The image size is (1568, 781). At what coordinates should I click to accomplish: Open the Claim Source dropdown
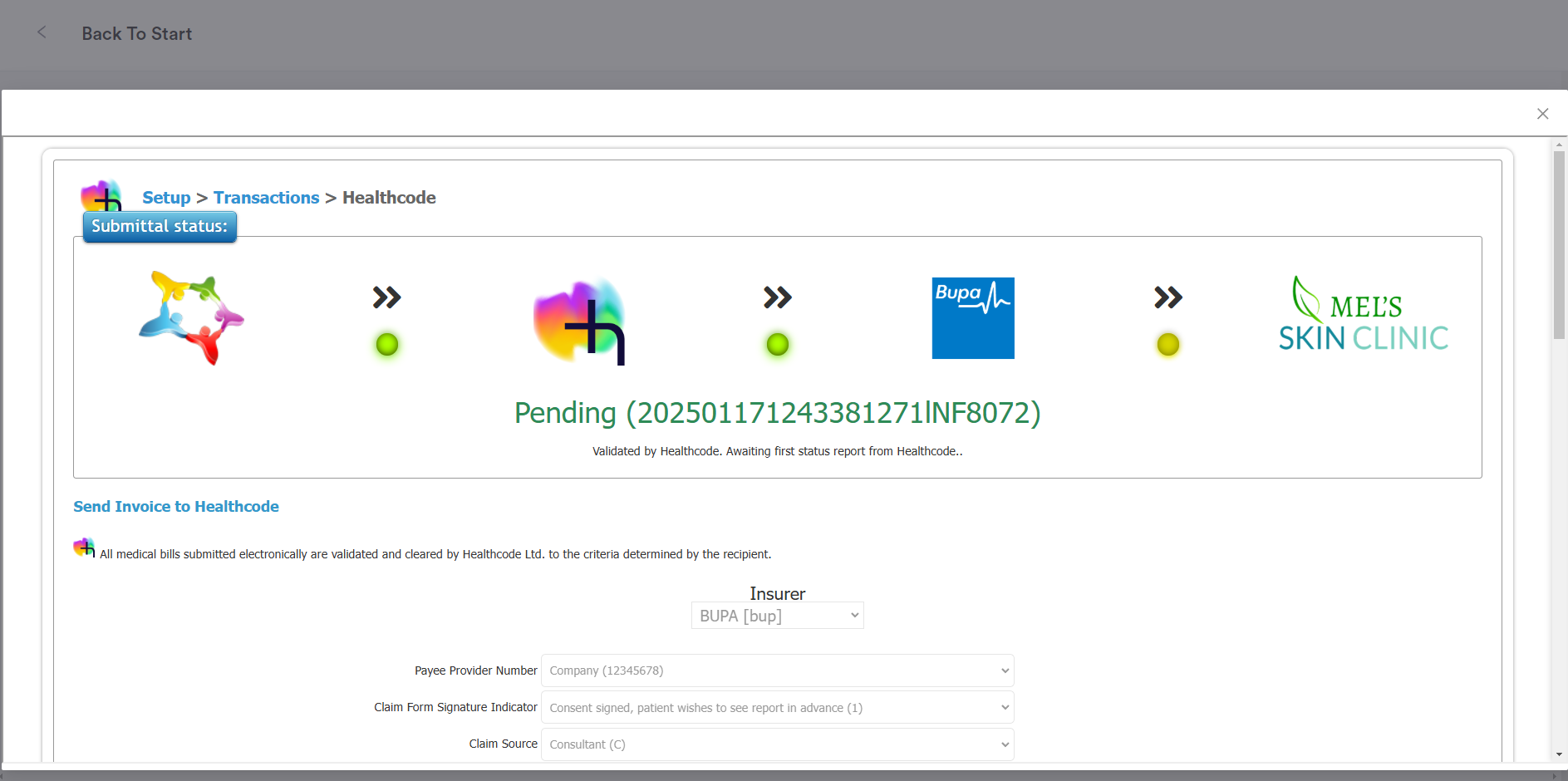(778, 744)
